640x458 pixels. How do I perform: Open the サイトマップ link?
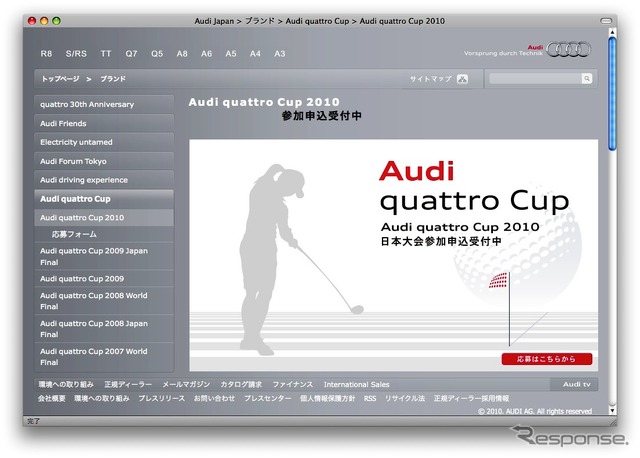pos(431,79)
